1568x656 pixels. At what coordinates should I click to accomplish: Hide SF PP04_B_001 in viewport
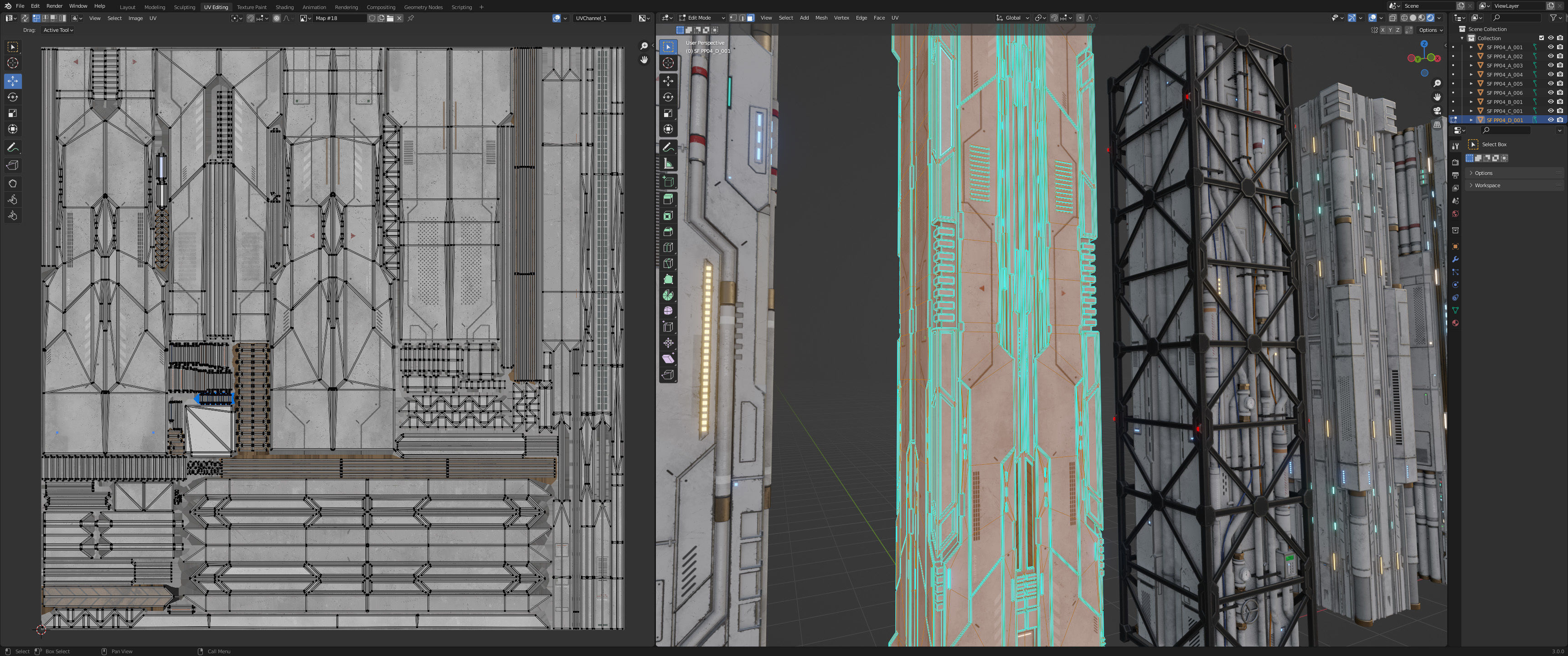1550,102
